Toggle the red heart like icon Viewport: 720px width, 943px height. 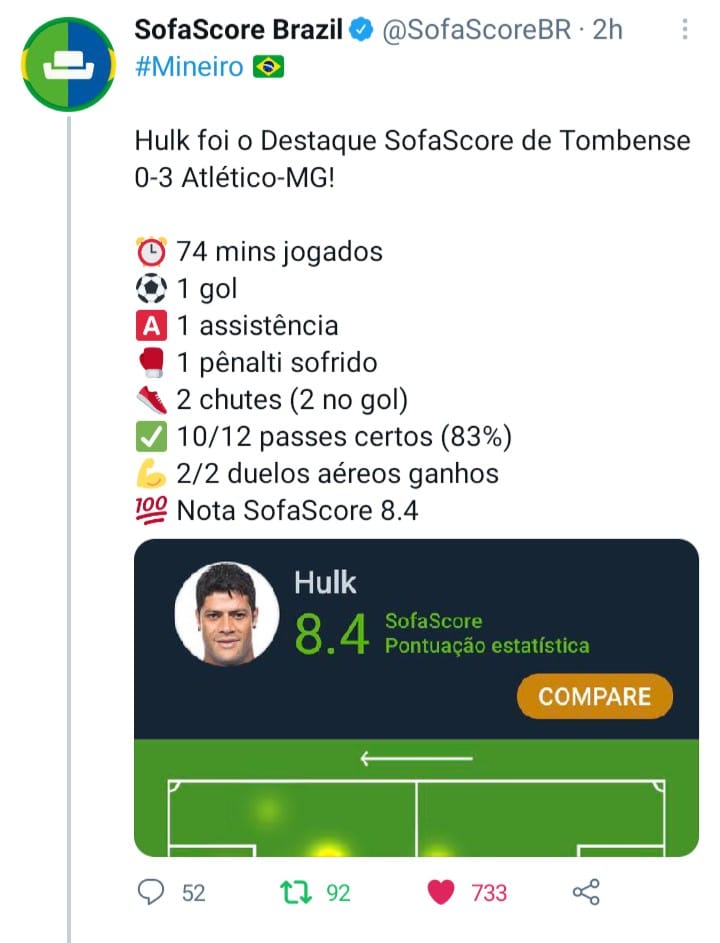(x=441, y=892)
